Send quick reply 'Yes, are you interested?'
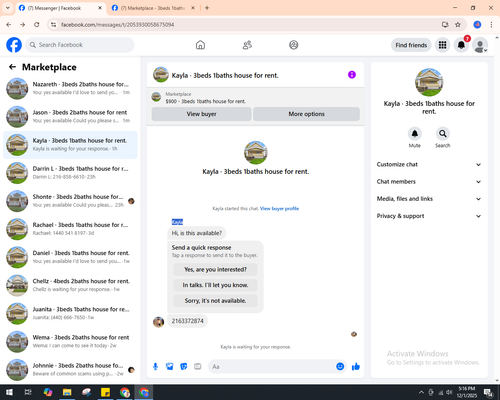Screen dimensions: 500x400 tap(215, 269)
